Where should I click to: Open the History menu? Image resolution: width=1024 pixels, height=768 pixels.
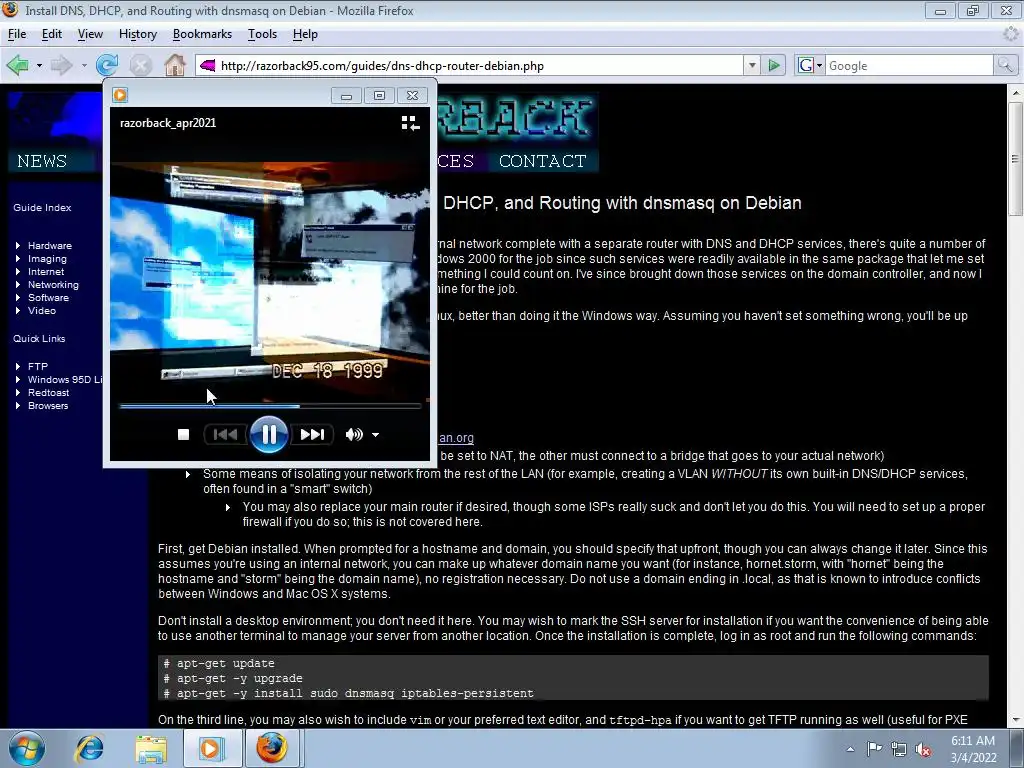(x=138, y=34)
